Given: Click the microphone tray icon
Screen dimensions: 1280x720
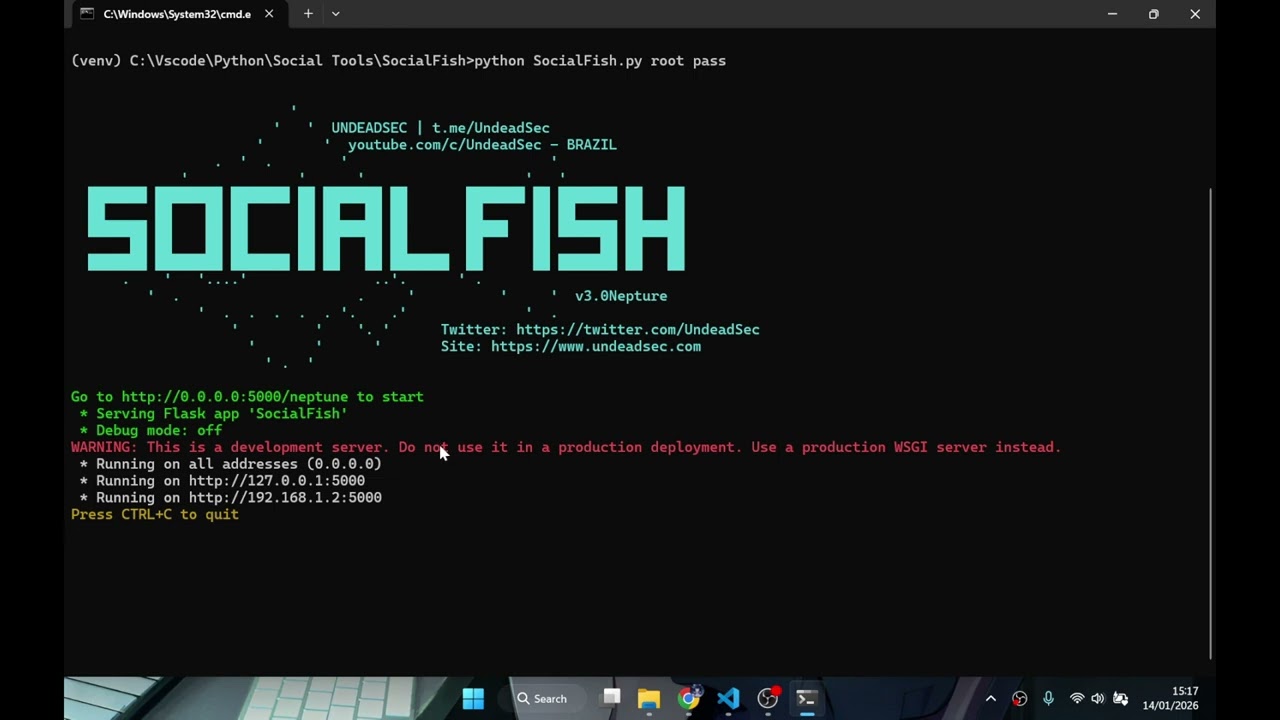Looking at the screenshot, I should 1048,699.
